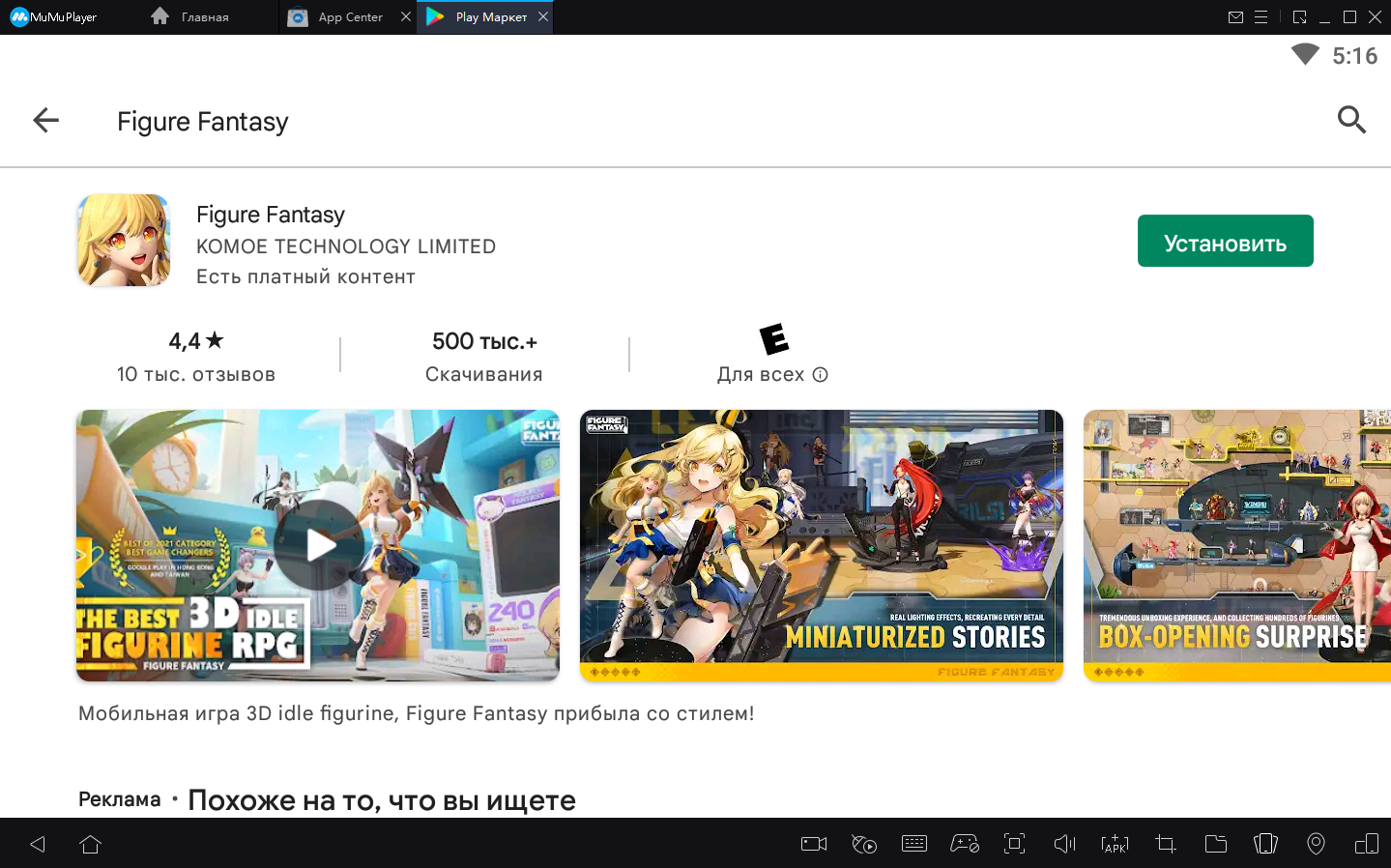Switch to the Главная home tab
The width and height of the screenshot is (1391, 868).
pyautogui.click(x=204, y=17)
